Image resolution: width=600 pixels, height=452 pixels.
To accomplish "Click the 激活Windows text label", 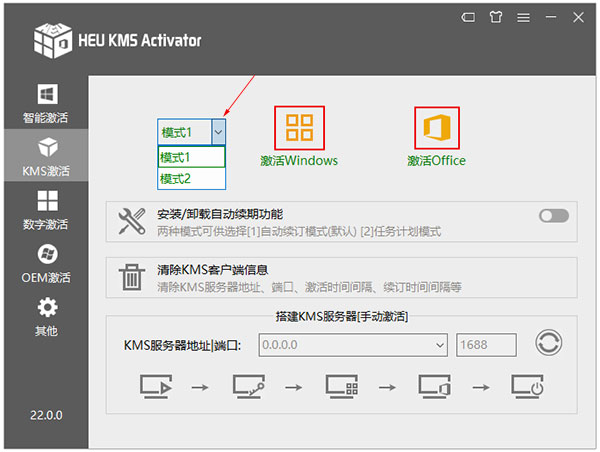I will pos(299,160).
